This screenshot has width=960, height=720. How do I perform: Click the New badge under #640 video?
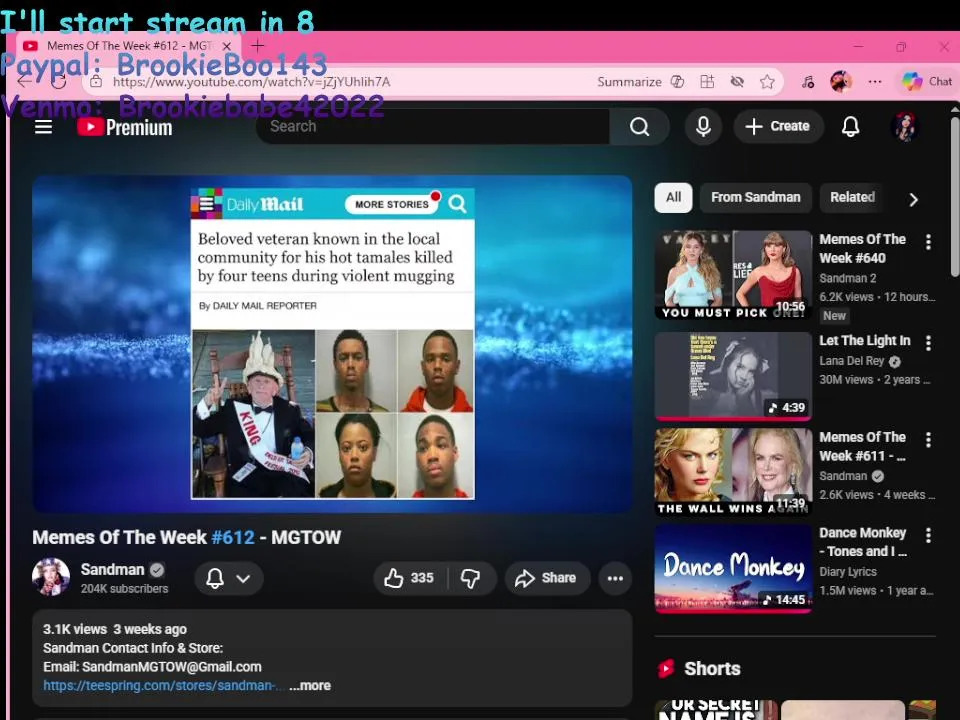(834, 316)
